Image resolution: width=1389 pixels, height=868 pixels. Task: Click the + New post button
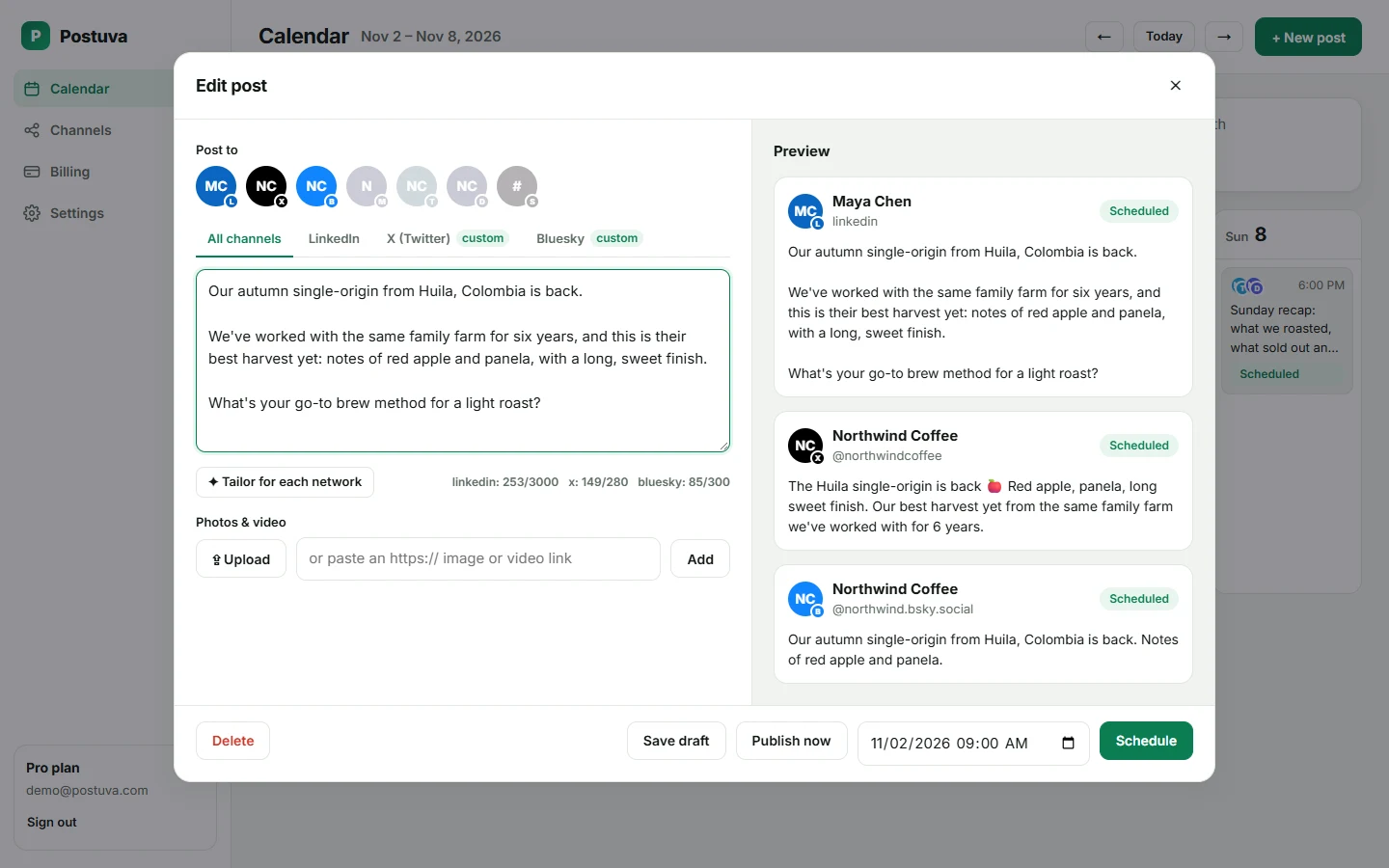coord(1308,37)
